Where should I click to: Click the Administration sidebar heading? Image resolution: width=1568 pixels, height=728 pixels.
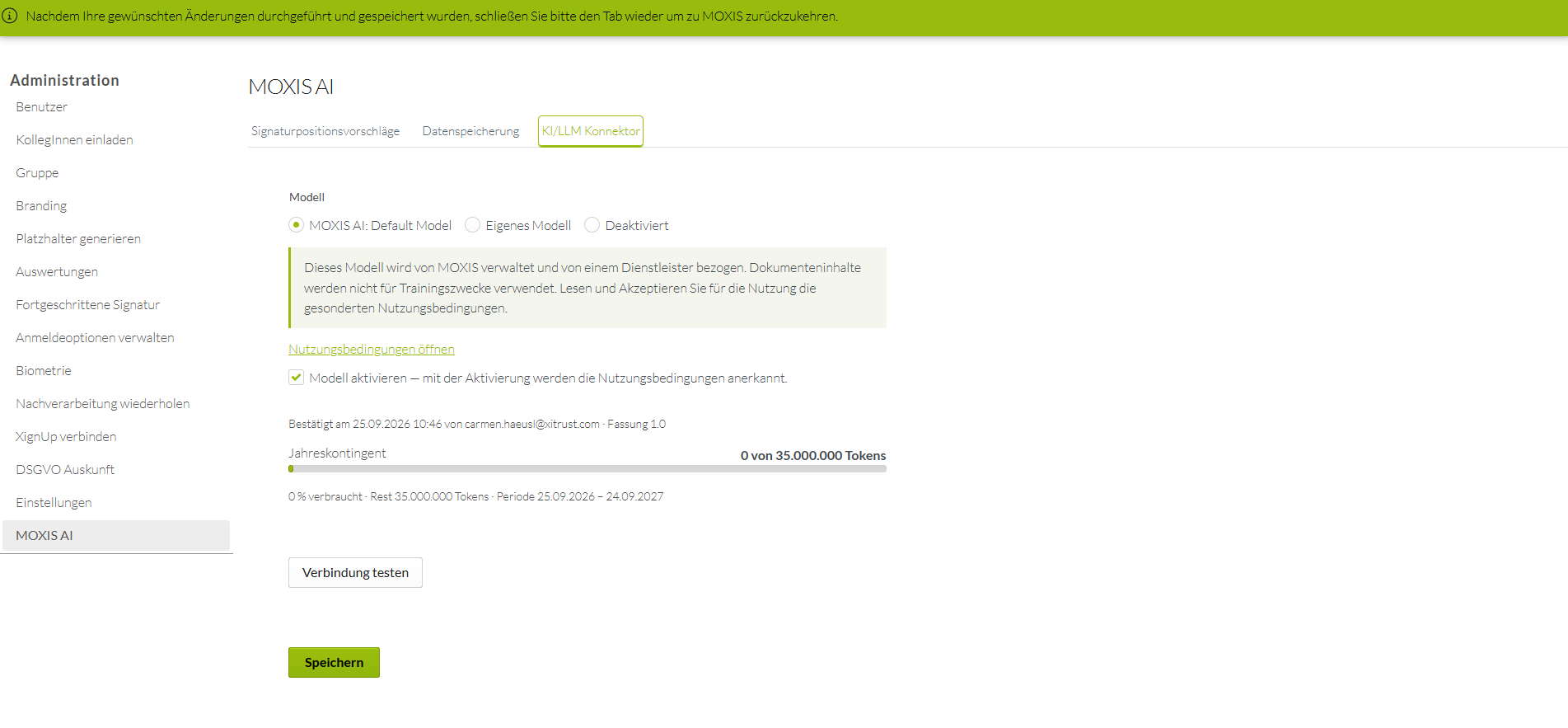(x=64, y=80)
